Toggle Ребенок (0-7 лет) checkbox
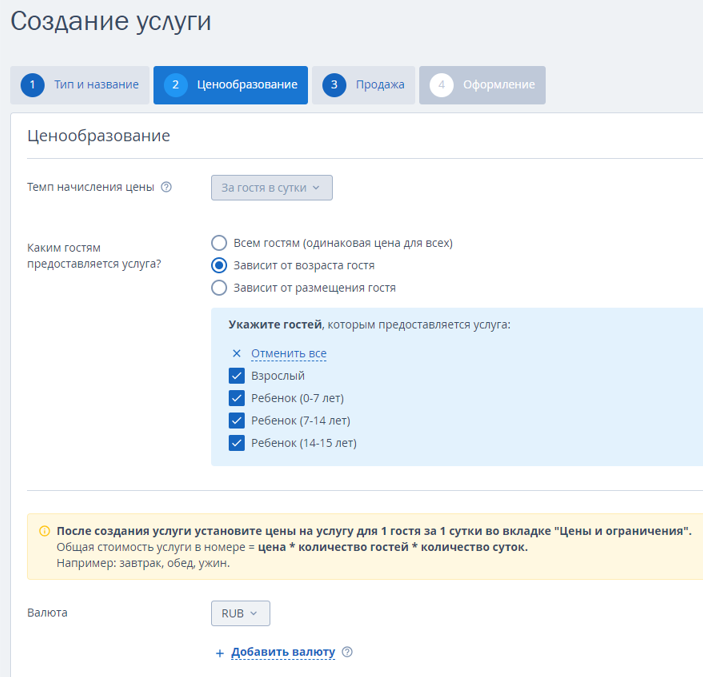 pos(237,398)
